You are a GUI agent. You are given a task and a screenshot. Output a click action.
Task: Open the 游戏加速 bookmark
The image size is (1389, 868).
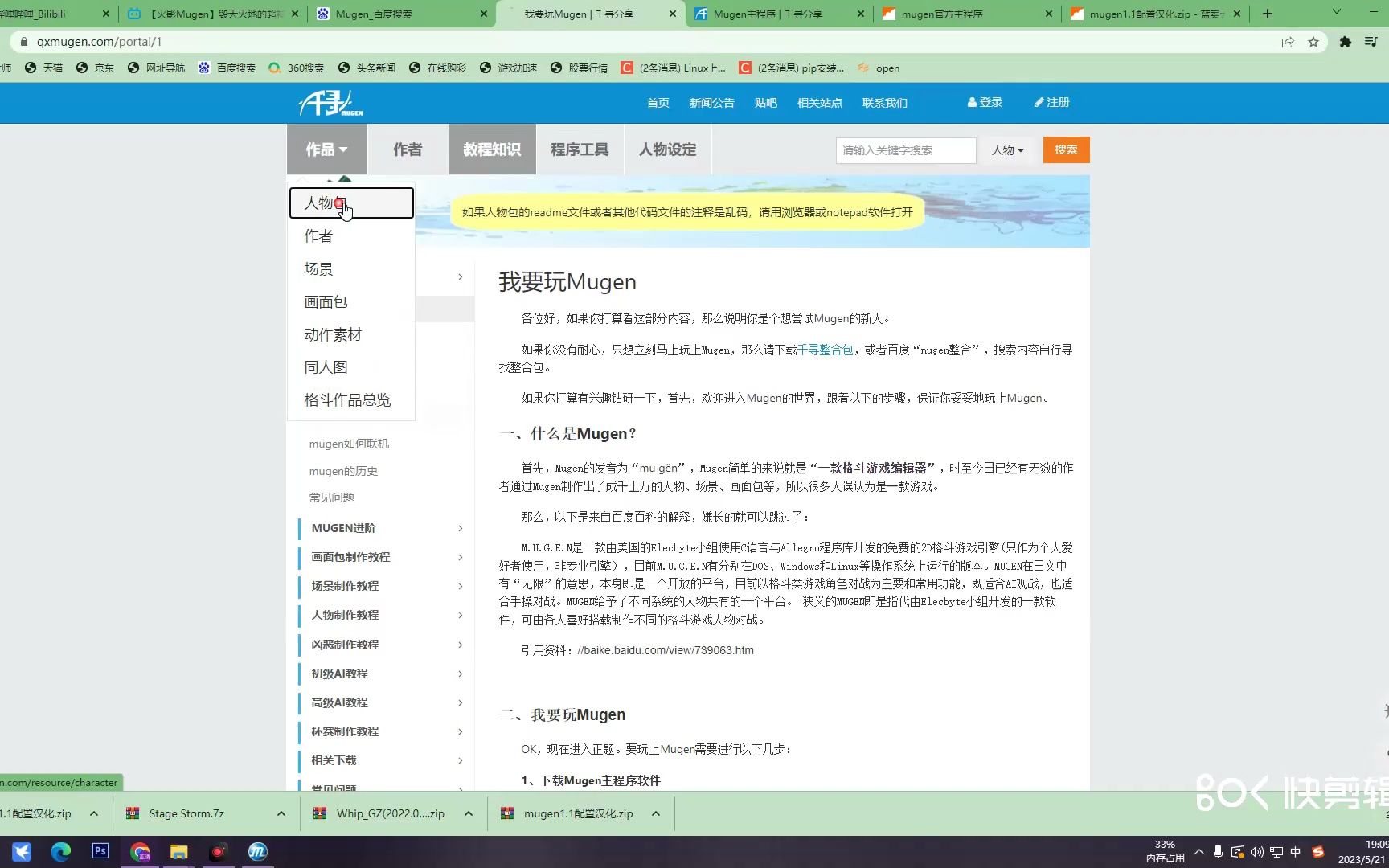pos(508,68)
